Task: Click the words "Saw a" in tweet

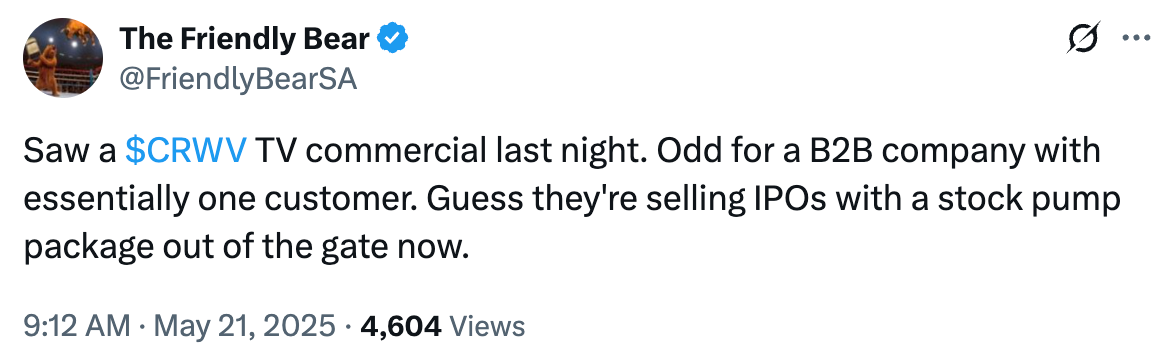Action: coord(70,151)
